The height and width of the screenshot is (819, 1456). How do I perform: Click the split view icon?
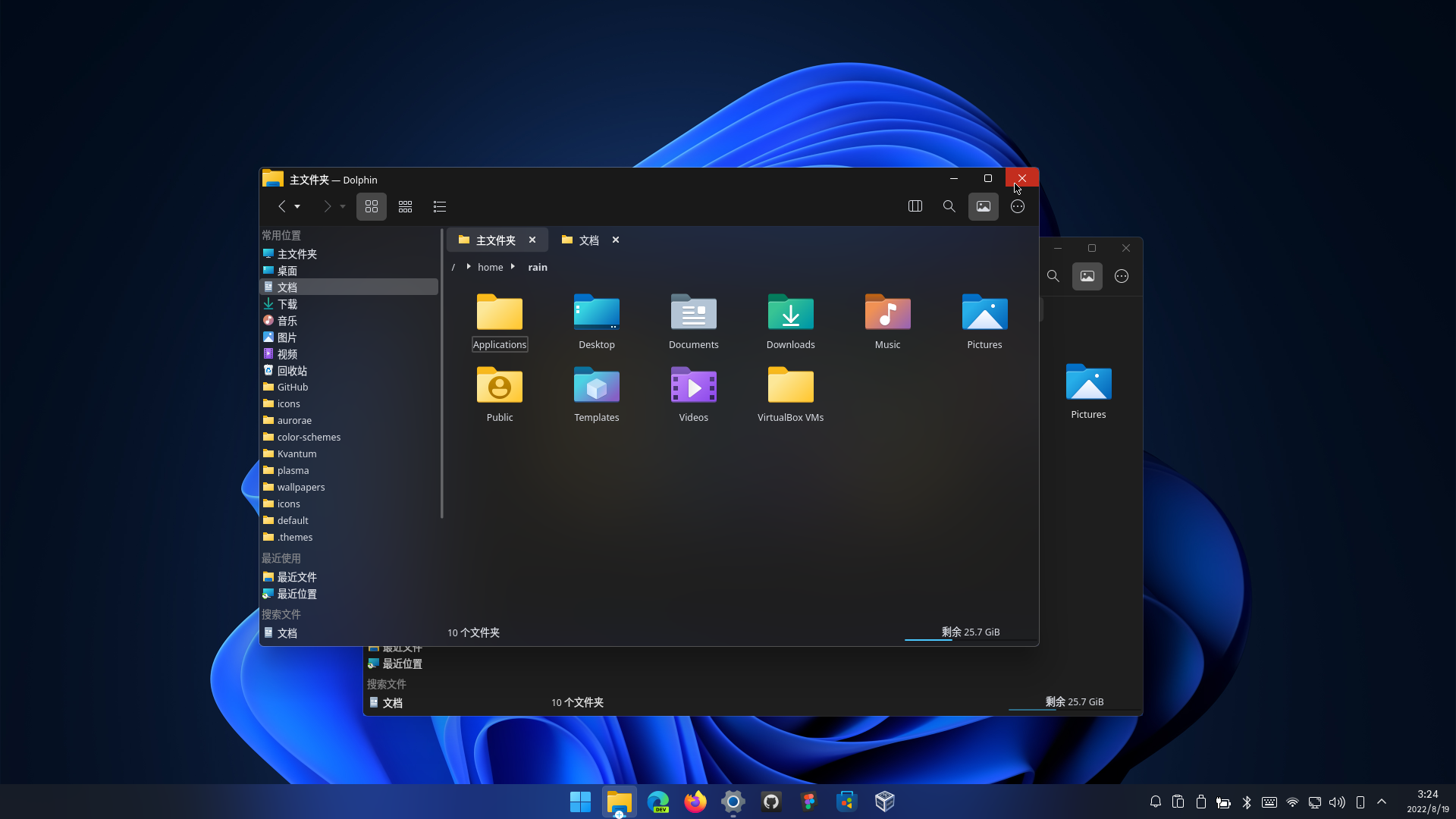click(915, 206)
